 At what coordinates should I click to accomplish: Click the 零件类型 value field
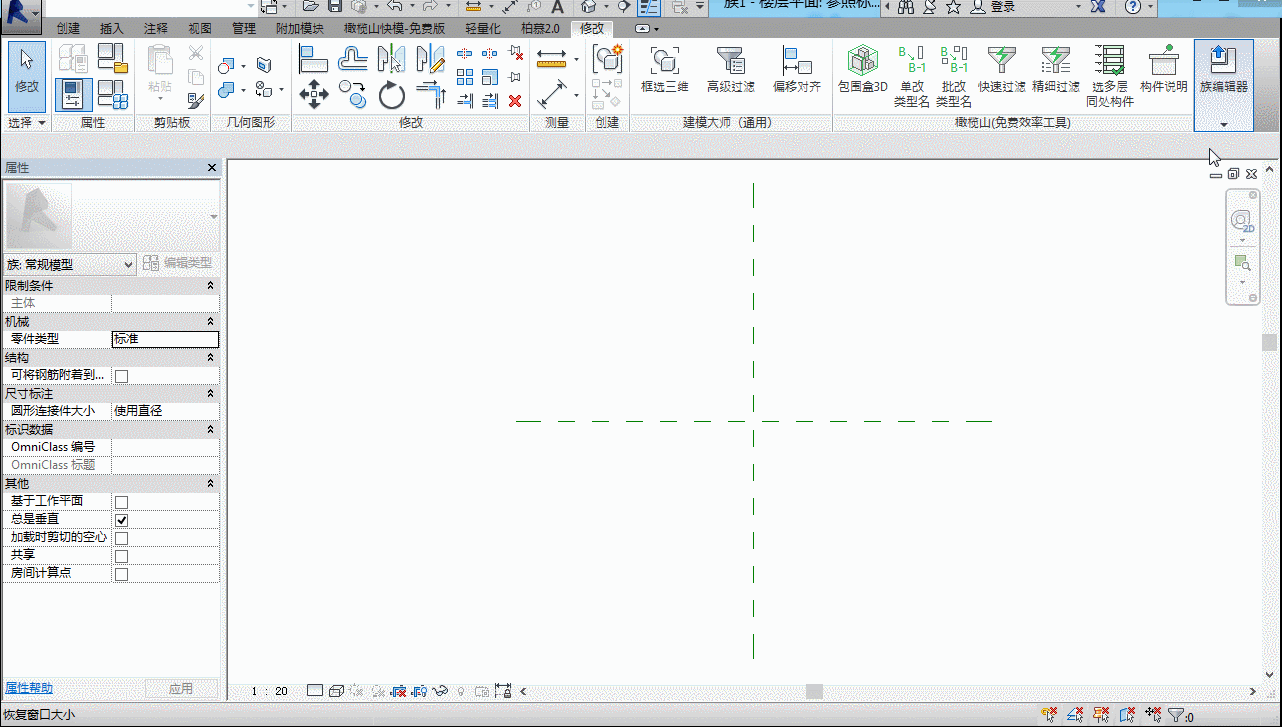coord(165,339)
